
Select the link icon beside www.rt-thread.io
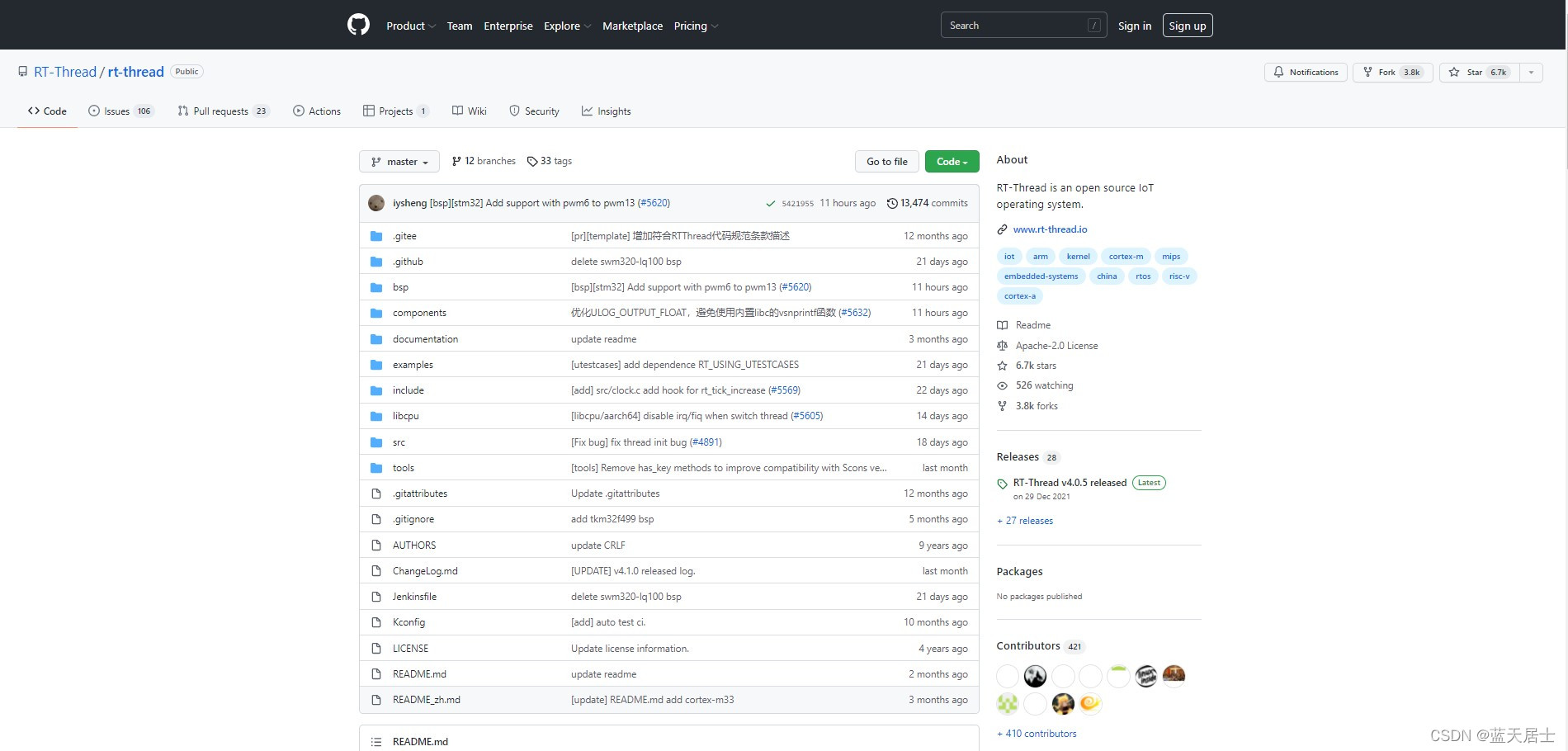click(1002, 229)
